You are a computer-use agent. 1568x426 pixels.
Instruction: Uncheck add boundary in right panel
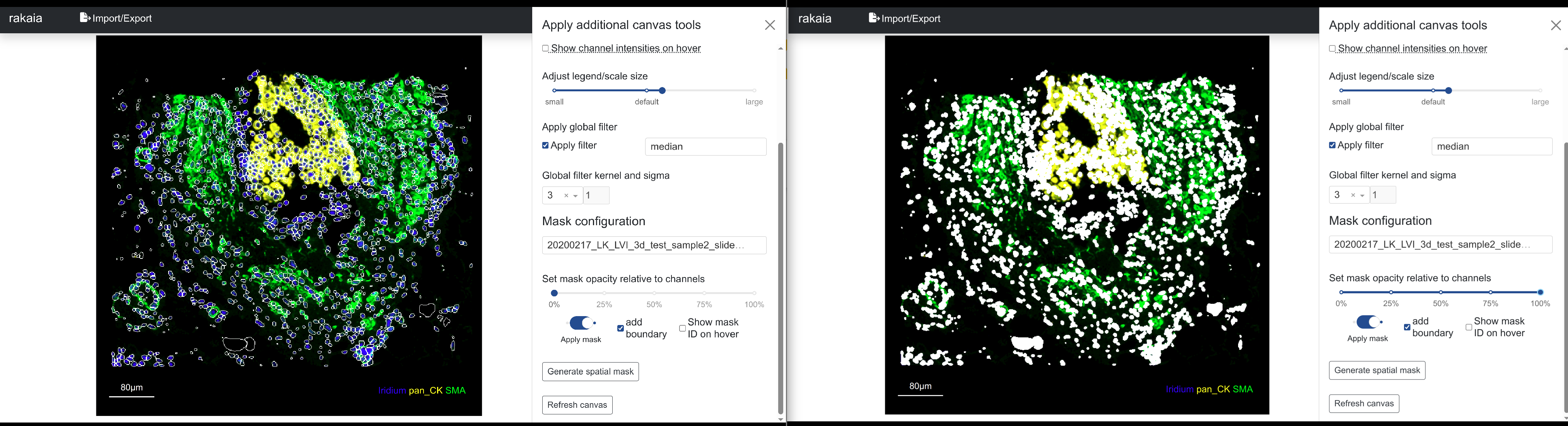pos(1407,327)
